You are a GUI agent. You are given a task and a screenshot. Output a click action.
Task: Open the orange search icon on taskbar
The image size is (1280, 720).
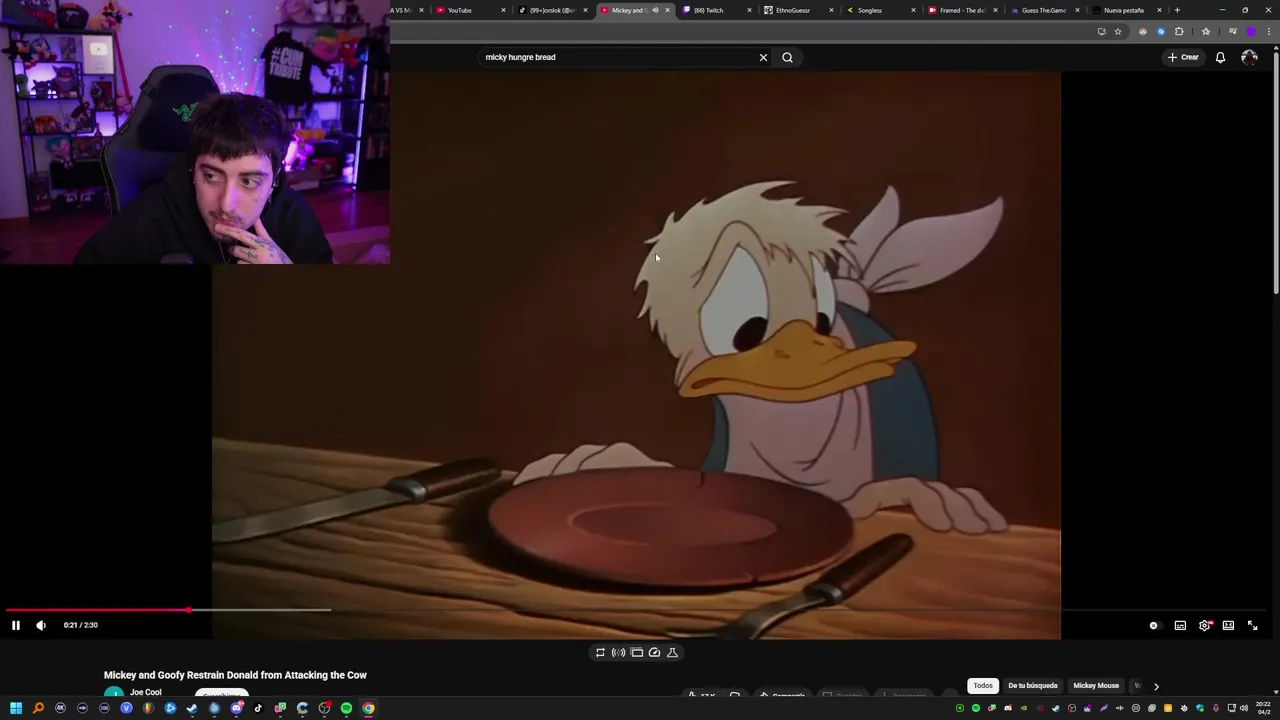pyautogui.click(x=38, y=708)
